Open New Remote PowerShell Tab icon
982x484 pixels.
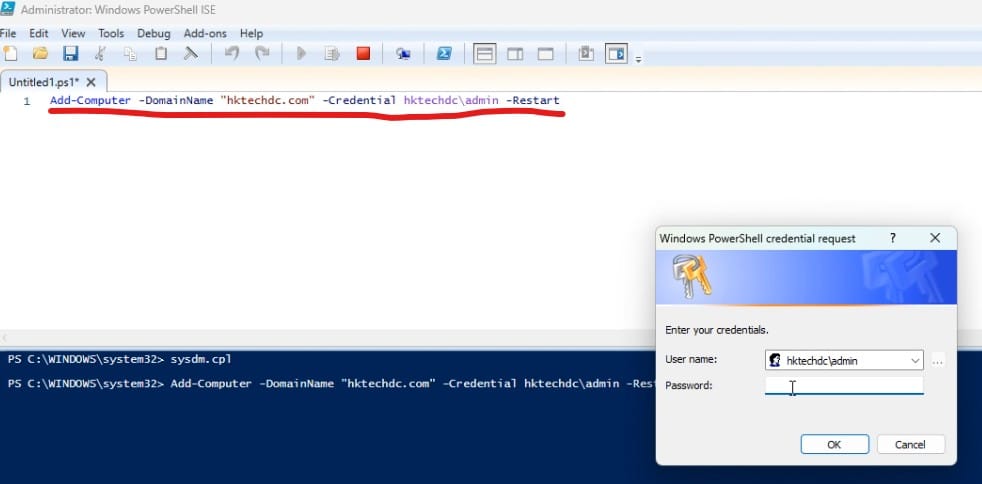coord(403,54)
